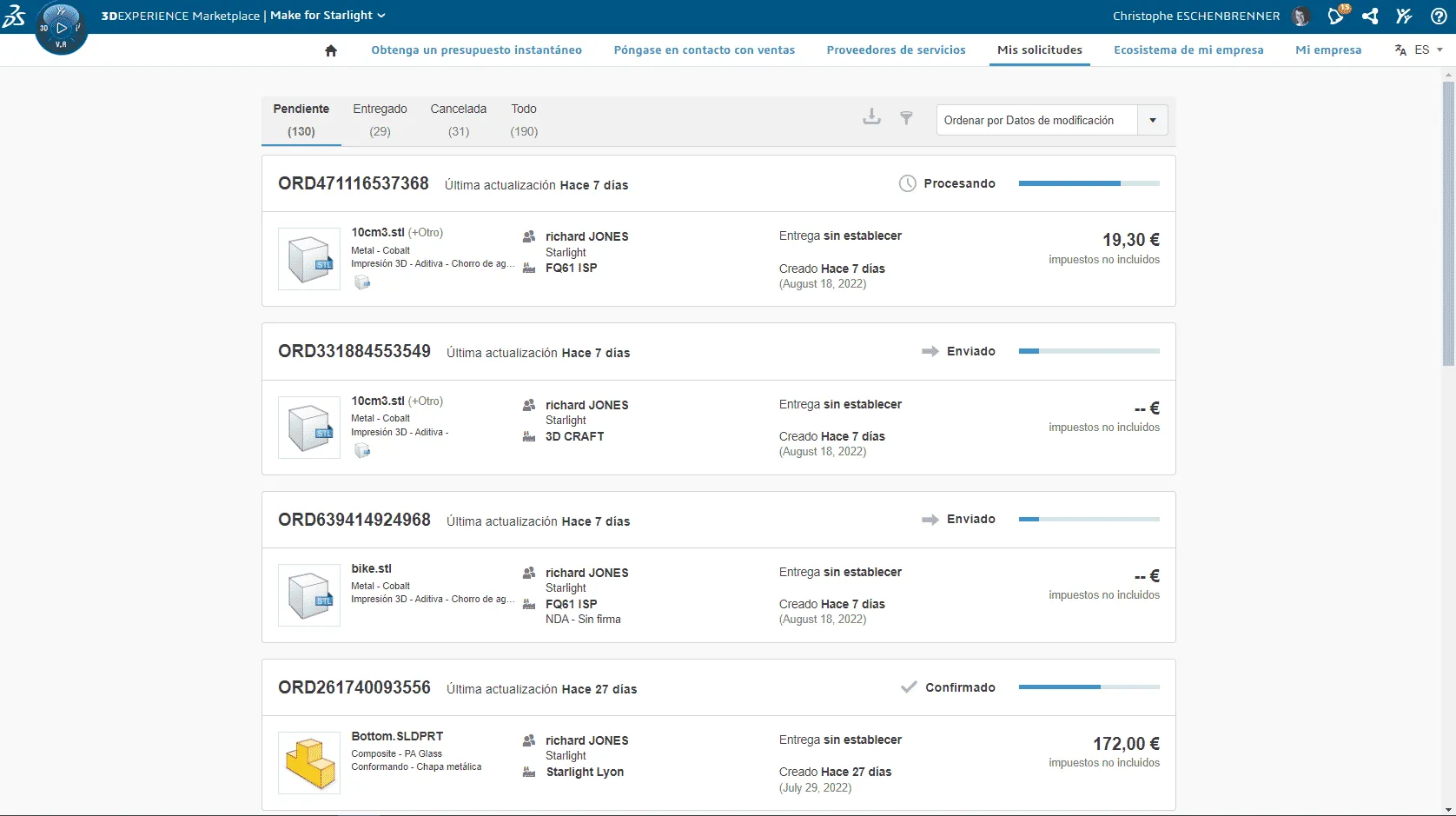The width and height of the screenshot is (1456, 816).
Task: Show Todo (190) orders
Action: click(523, 120)
